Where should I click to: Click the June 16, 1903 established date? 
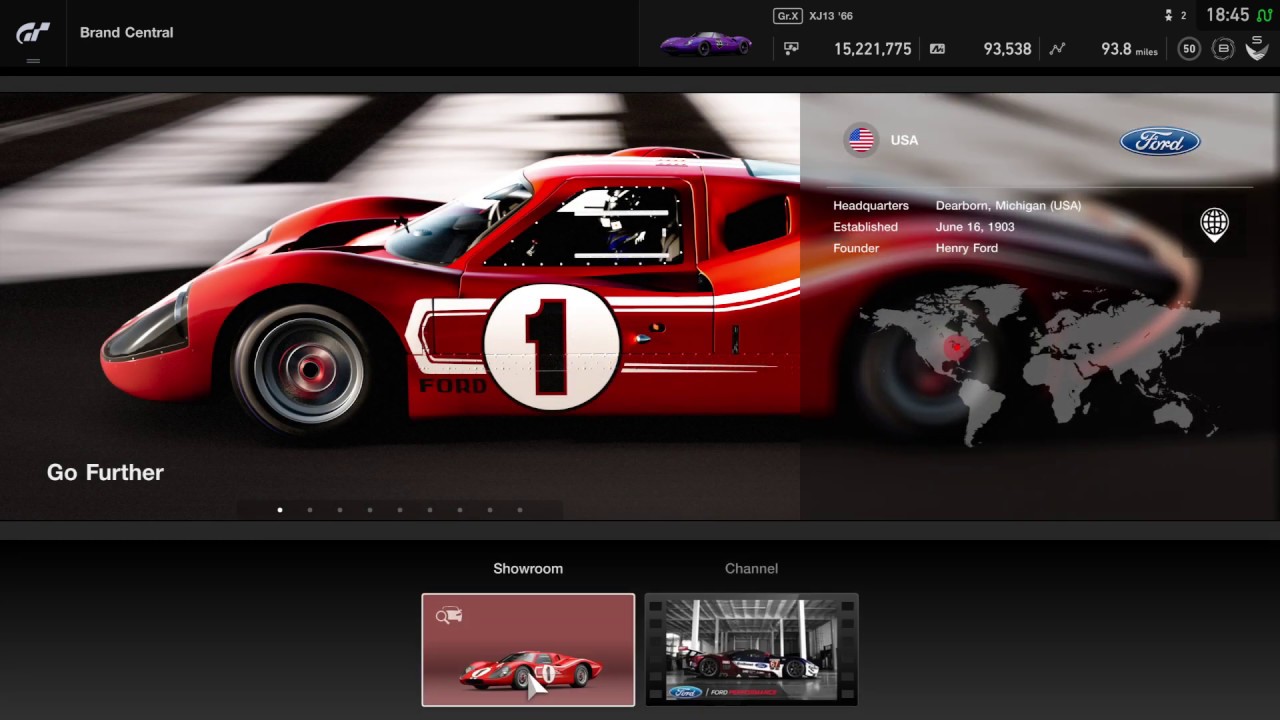975,227
